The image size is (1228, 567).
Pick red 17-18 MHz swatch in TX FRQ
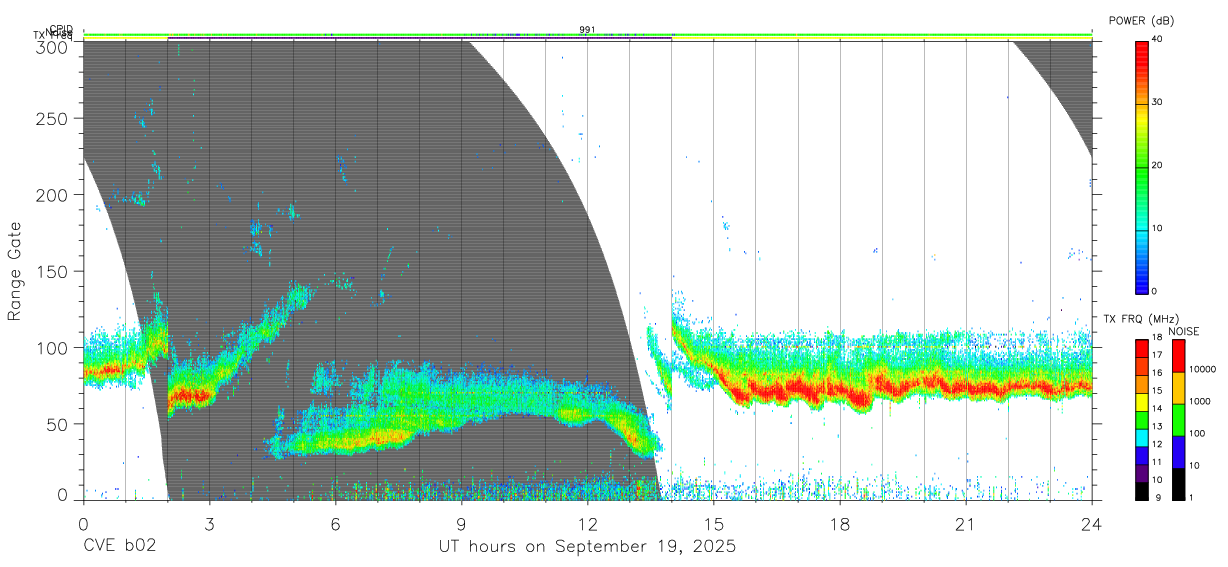tap(1141, 349)
